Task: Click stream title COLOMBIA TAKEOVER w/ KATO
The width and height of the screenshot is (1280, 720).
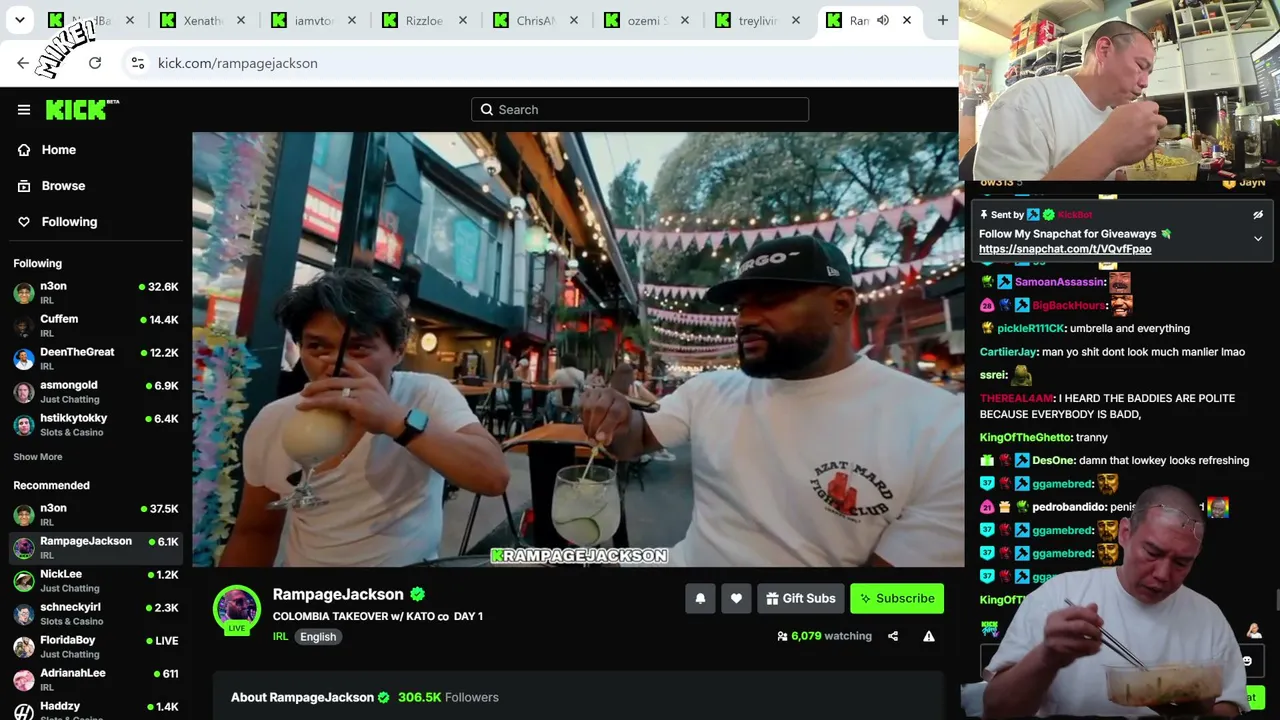Action: tap(378, 616)
